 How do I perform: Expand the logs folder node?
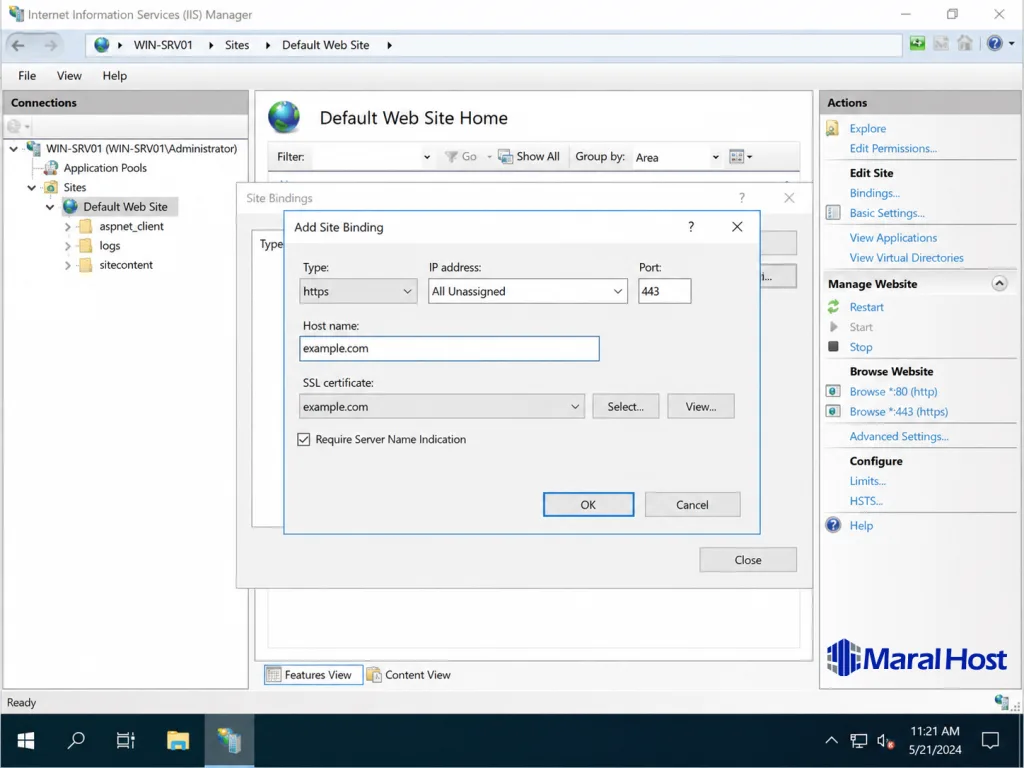67,246
